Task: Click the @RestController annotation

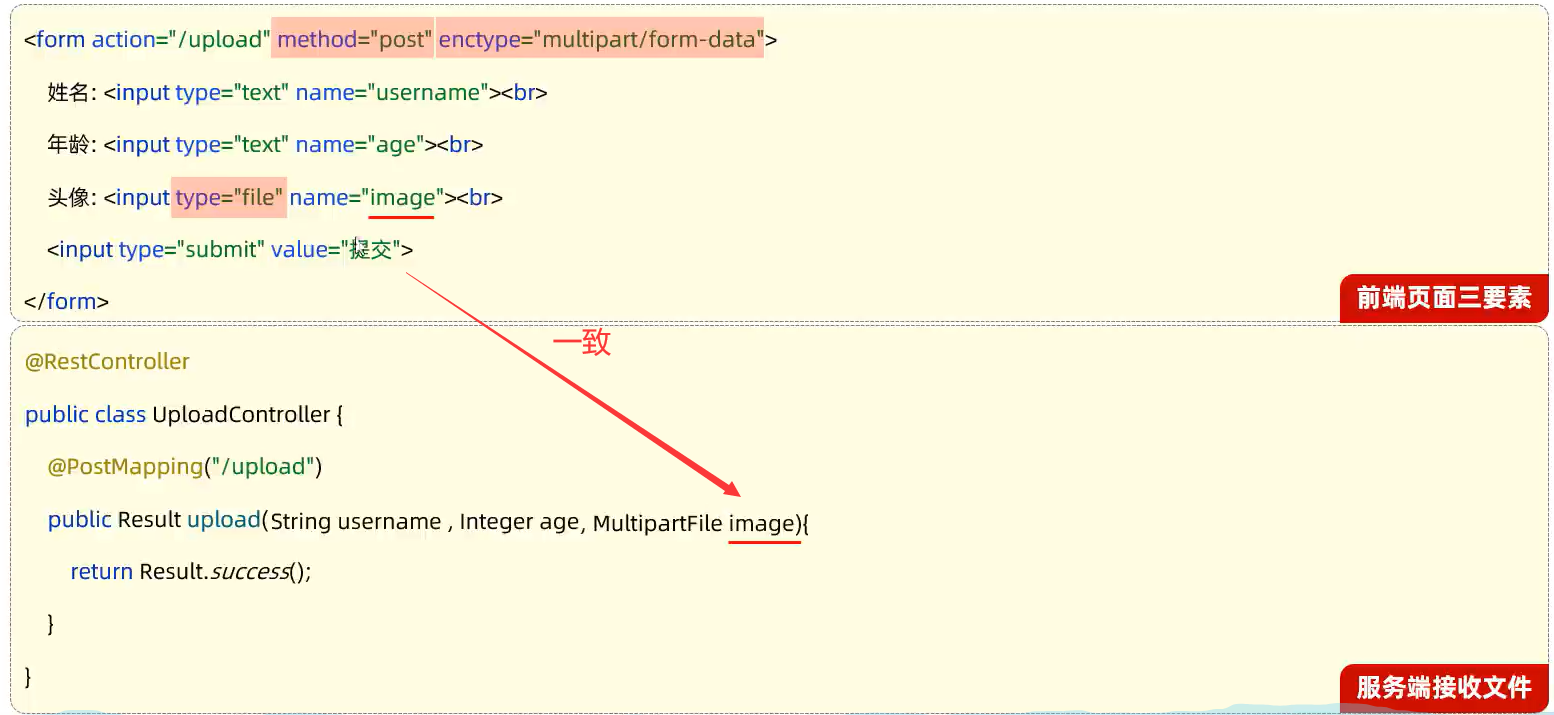Action: (x=107, y=362)
